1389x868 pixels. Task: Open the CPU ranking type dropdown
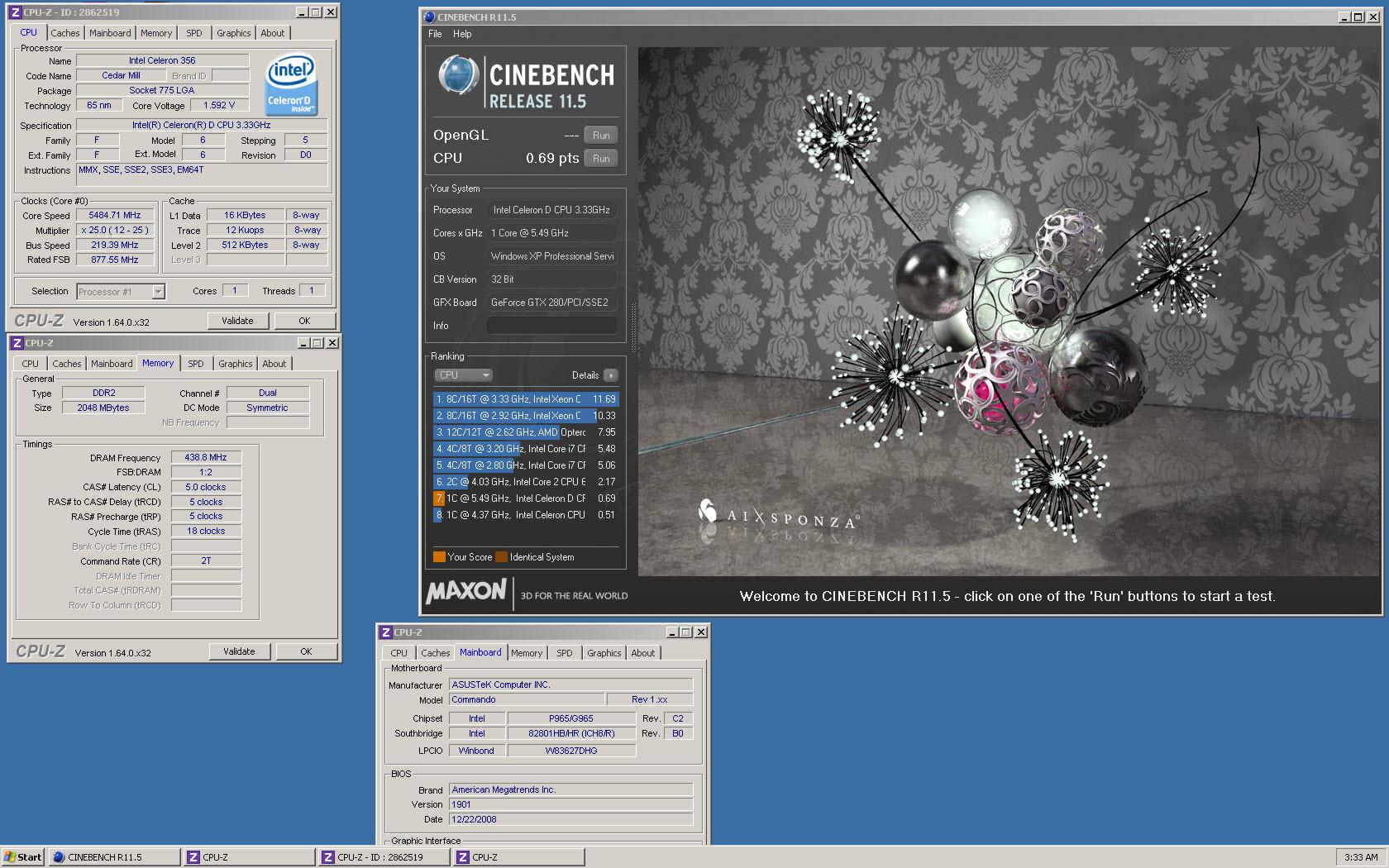(464, 375)
